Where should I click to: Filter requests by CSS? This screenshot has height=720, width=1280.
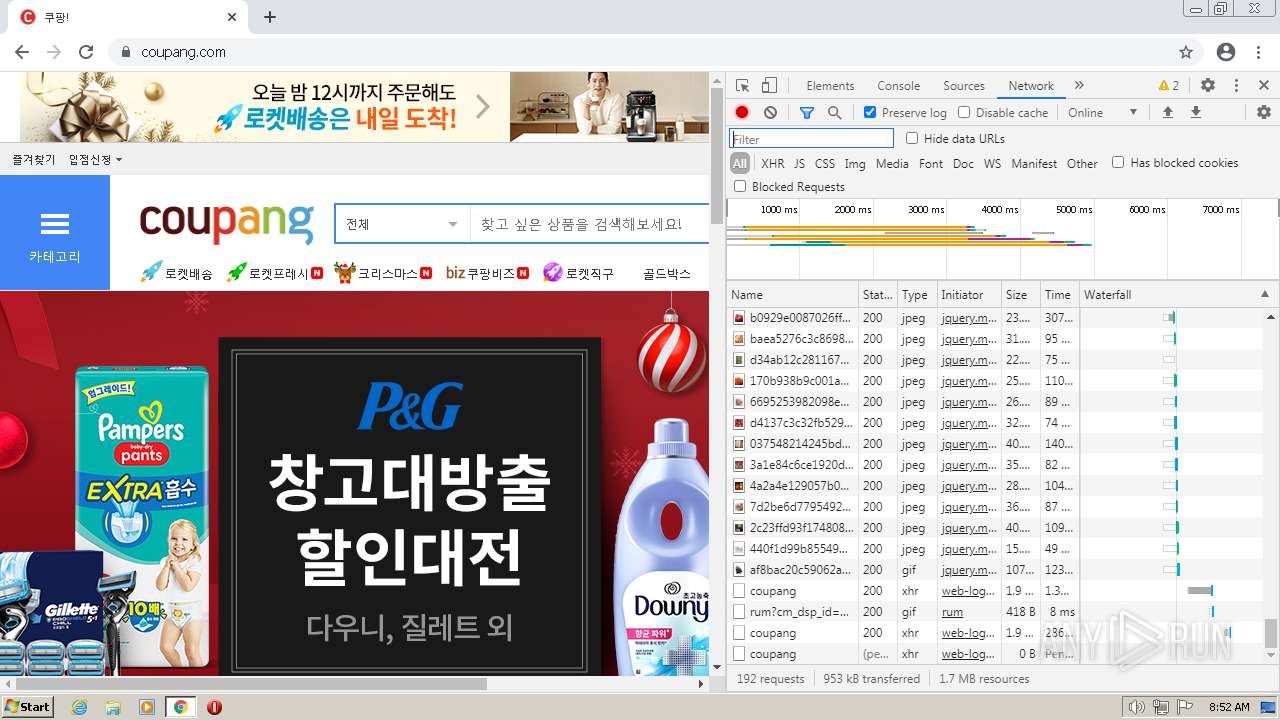tap(824, 163)
